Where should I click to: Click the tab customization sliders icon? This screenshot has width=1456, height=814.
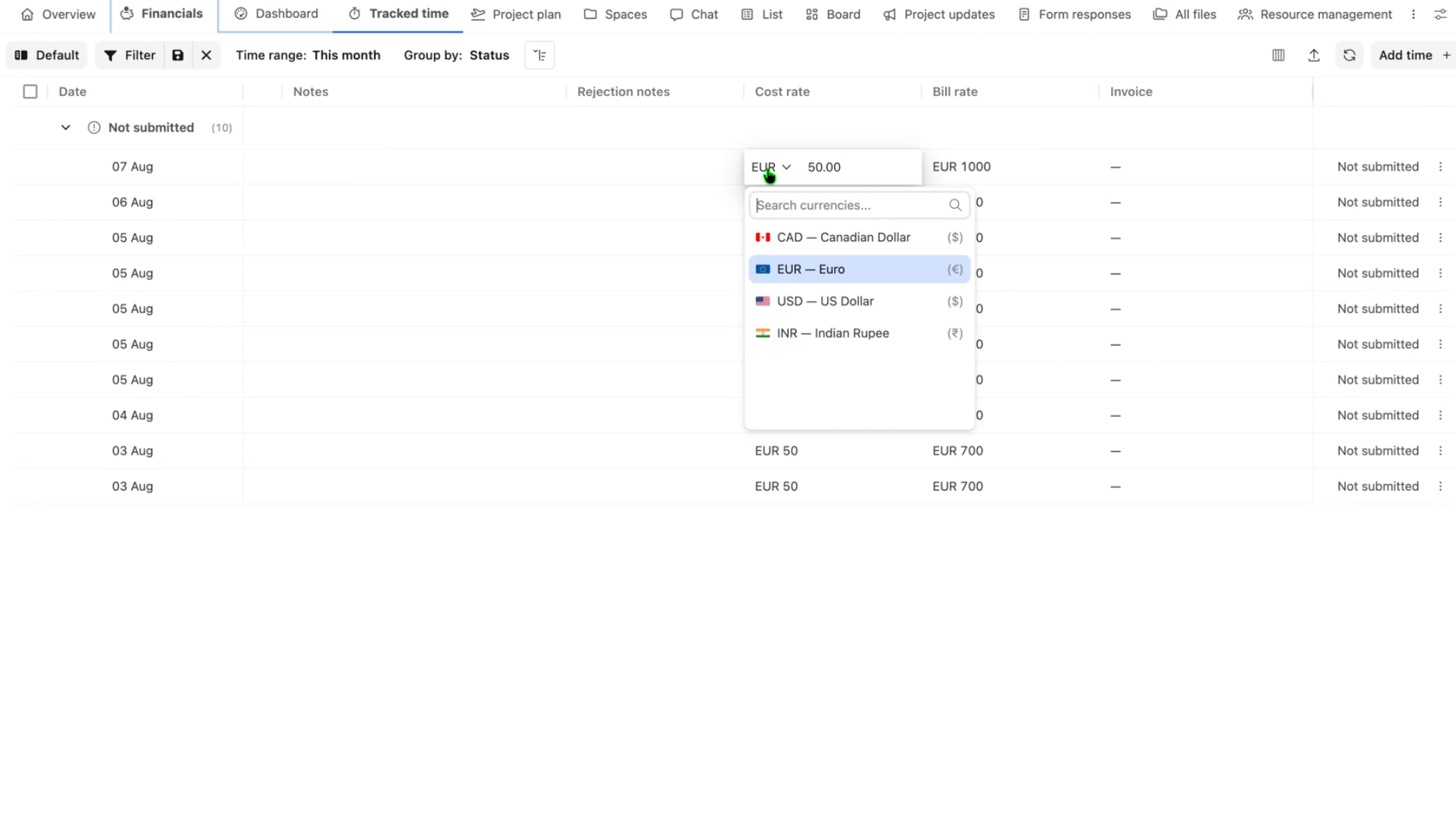click(1440, 14)
